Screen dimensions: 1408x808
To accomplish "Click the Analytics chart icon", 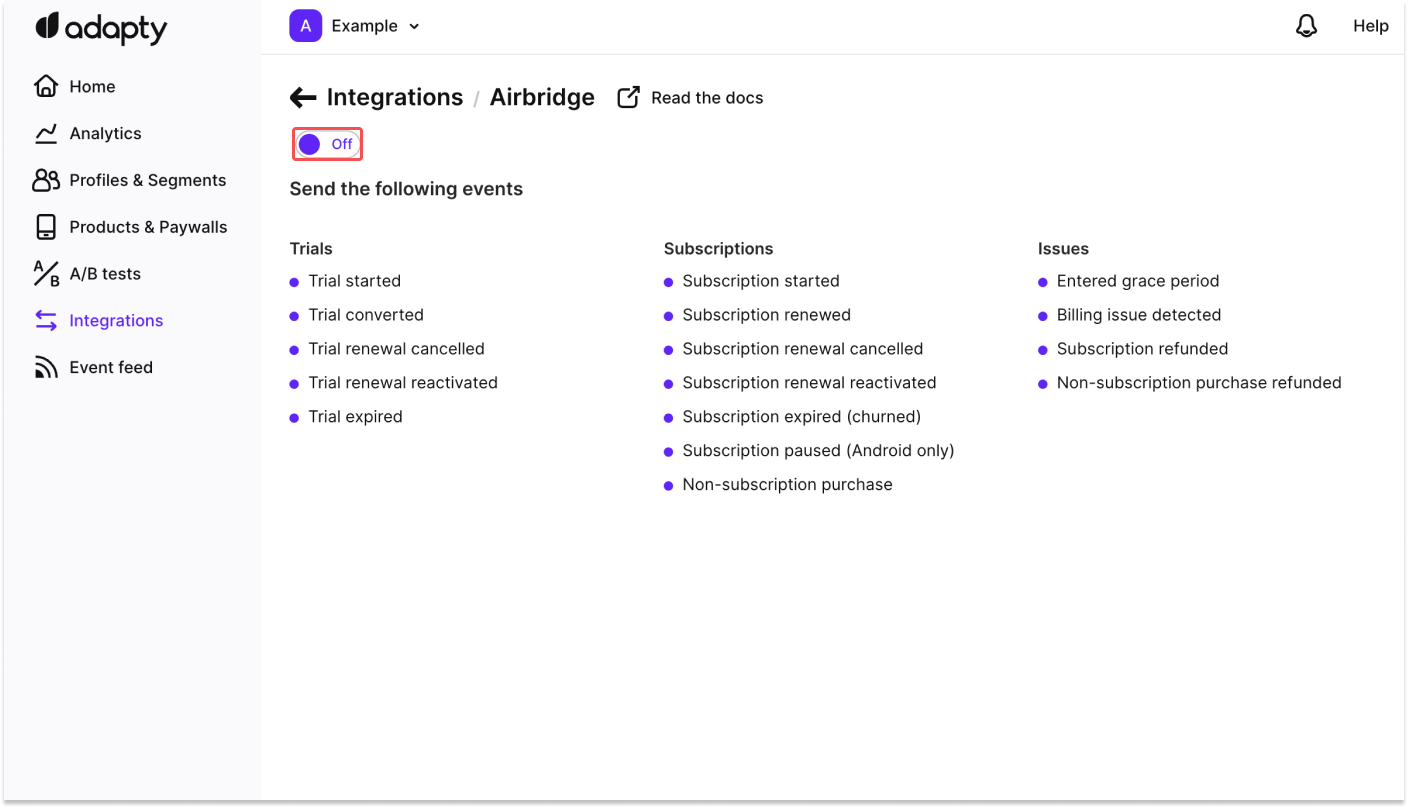I will click(x=46, y=133).
